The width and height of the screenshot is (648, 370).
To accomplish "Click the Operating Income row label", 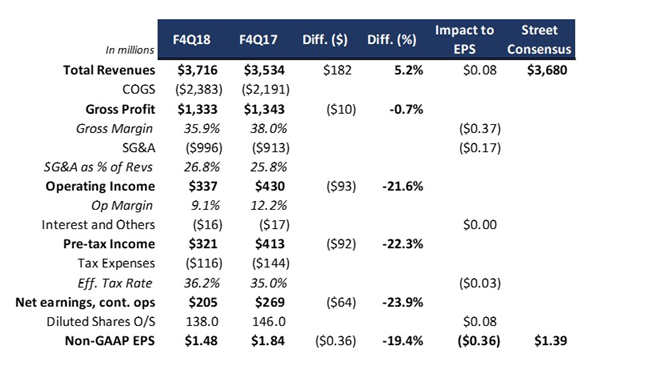I will click(100, 186).
